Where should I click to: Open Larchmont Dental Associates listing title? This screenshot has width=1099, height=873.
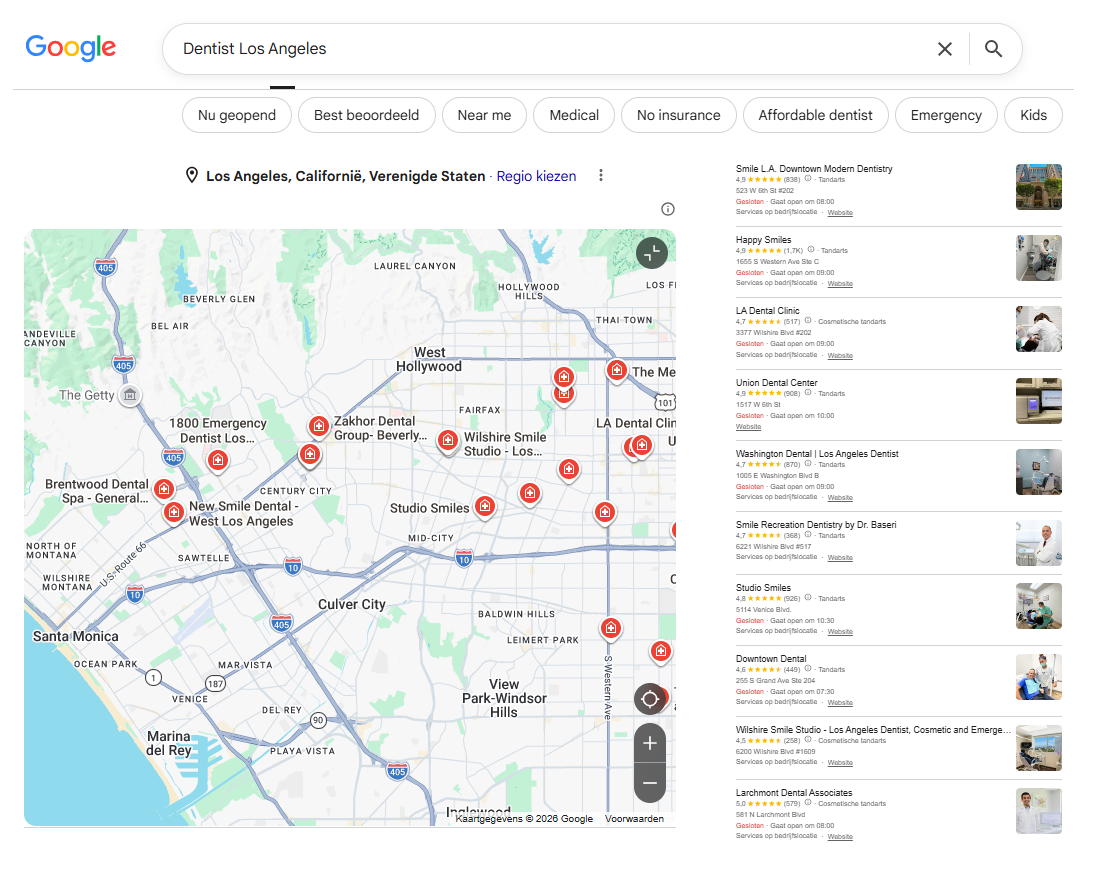[x=794, y=793]
